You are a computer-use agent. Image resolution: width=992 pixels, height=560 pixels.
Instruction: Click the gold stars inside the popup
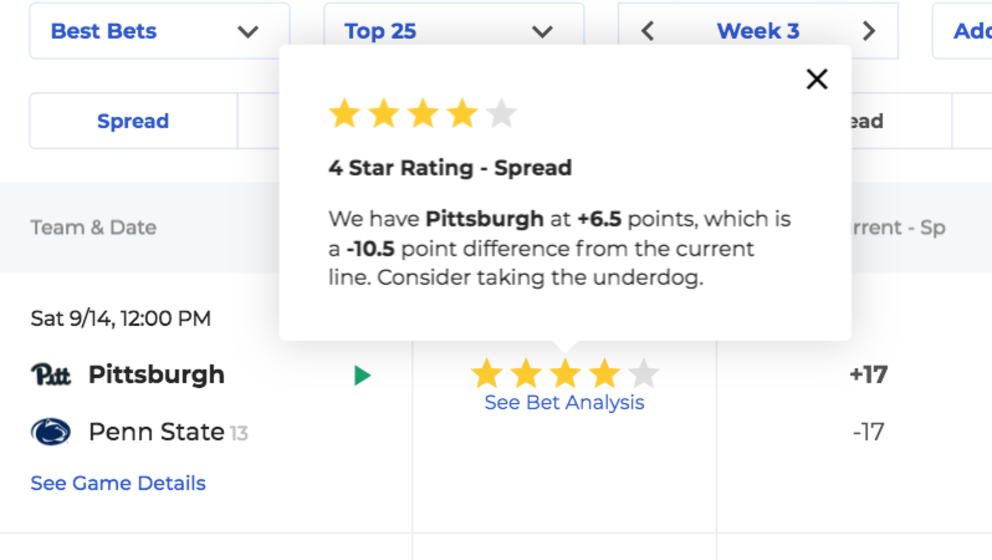coord(423,114)
